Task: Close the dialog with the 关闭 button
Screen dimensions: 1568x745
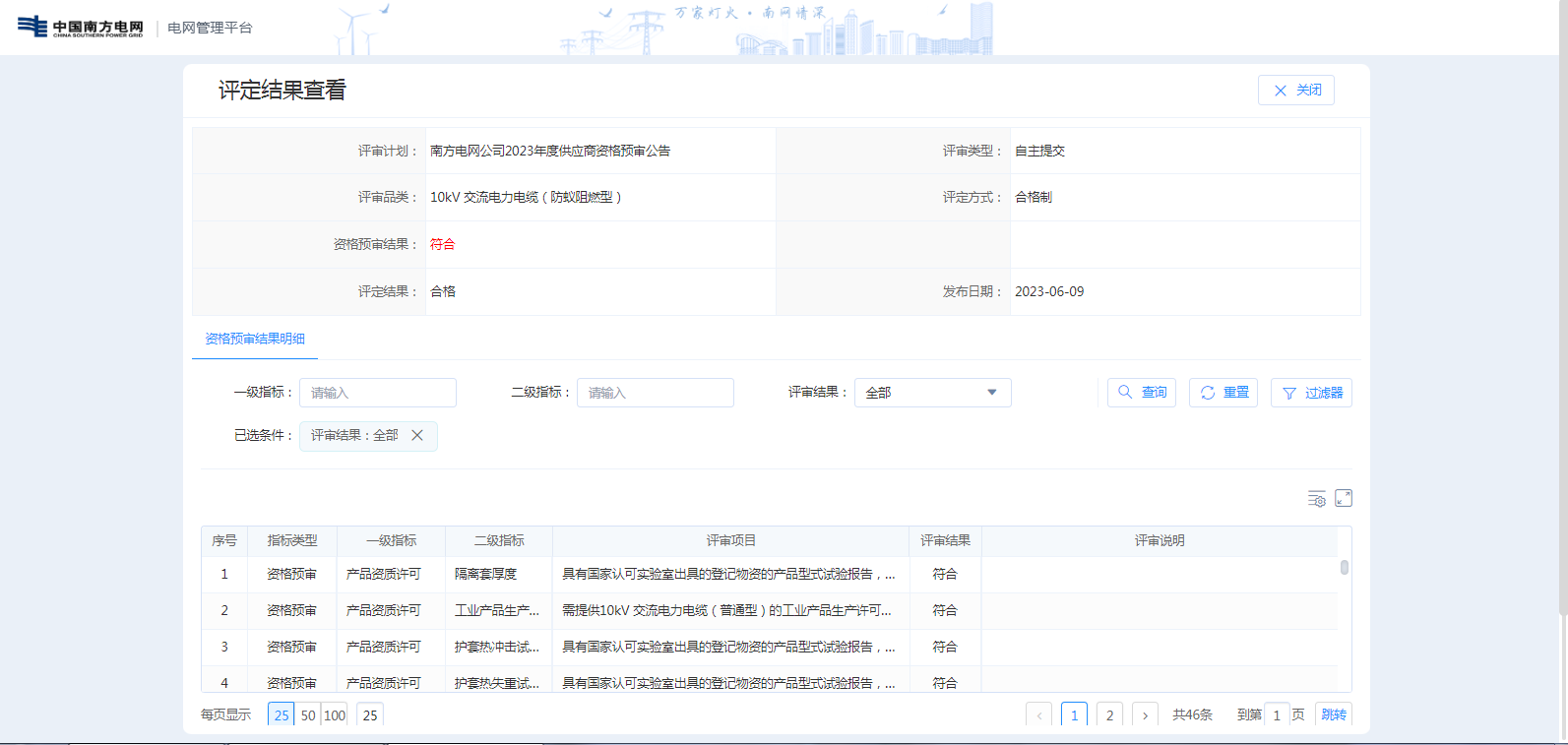Action: [1296, 91]
